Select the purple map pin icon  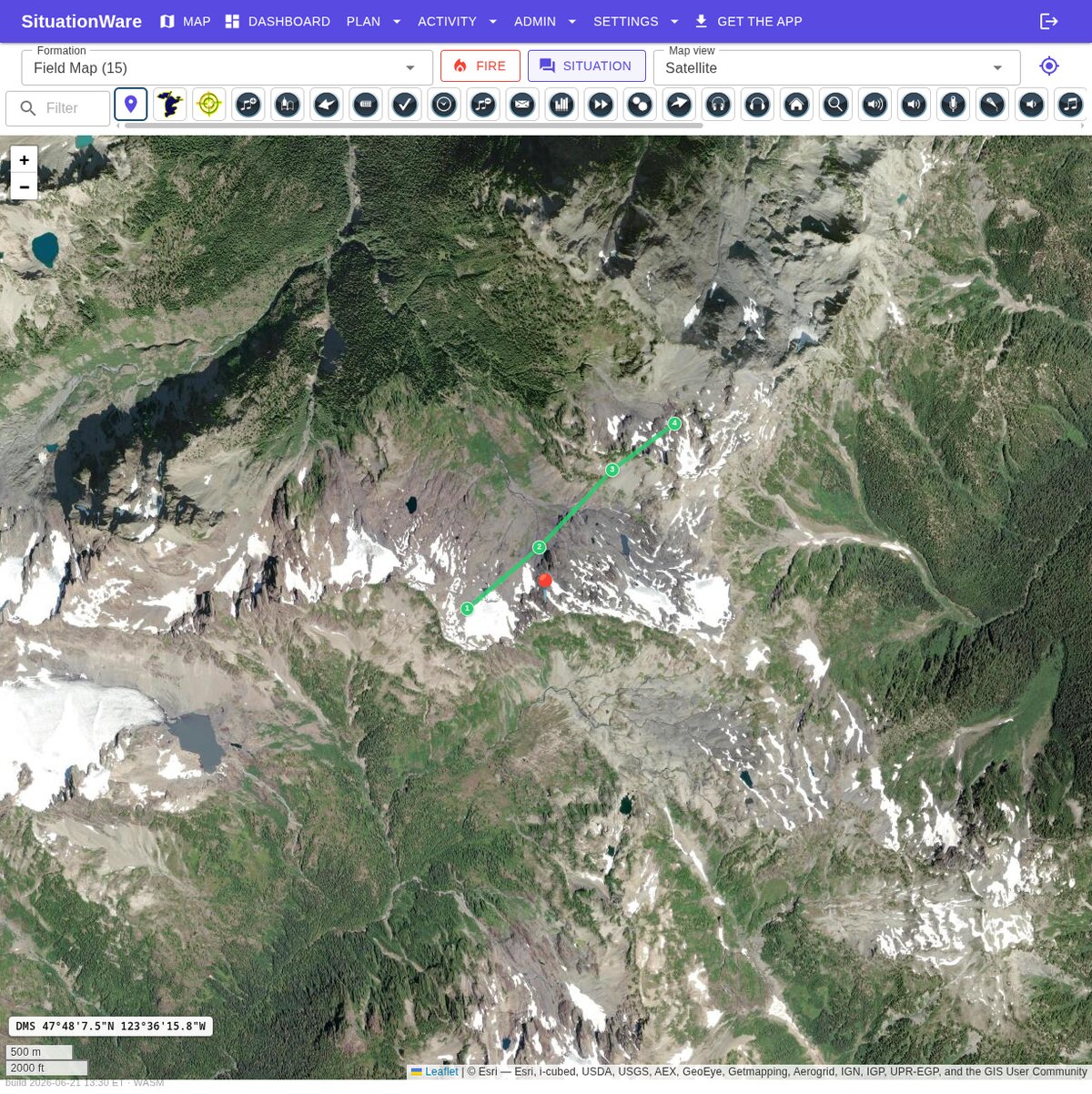(x=131, y=105)
